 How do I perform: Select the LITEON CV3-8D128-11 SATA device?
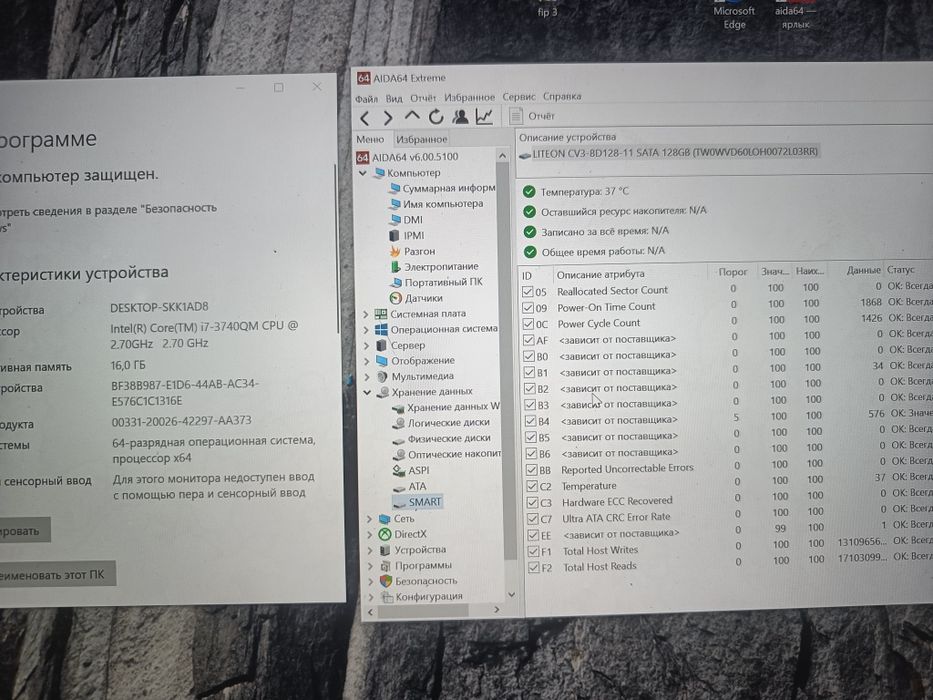coord(668,152)
